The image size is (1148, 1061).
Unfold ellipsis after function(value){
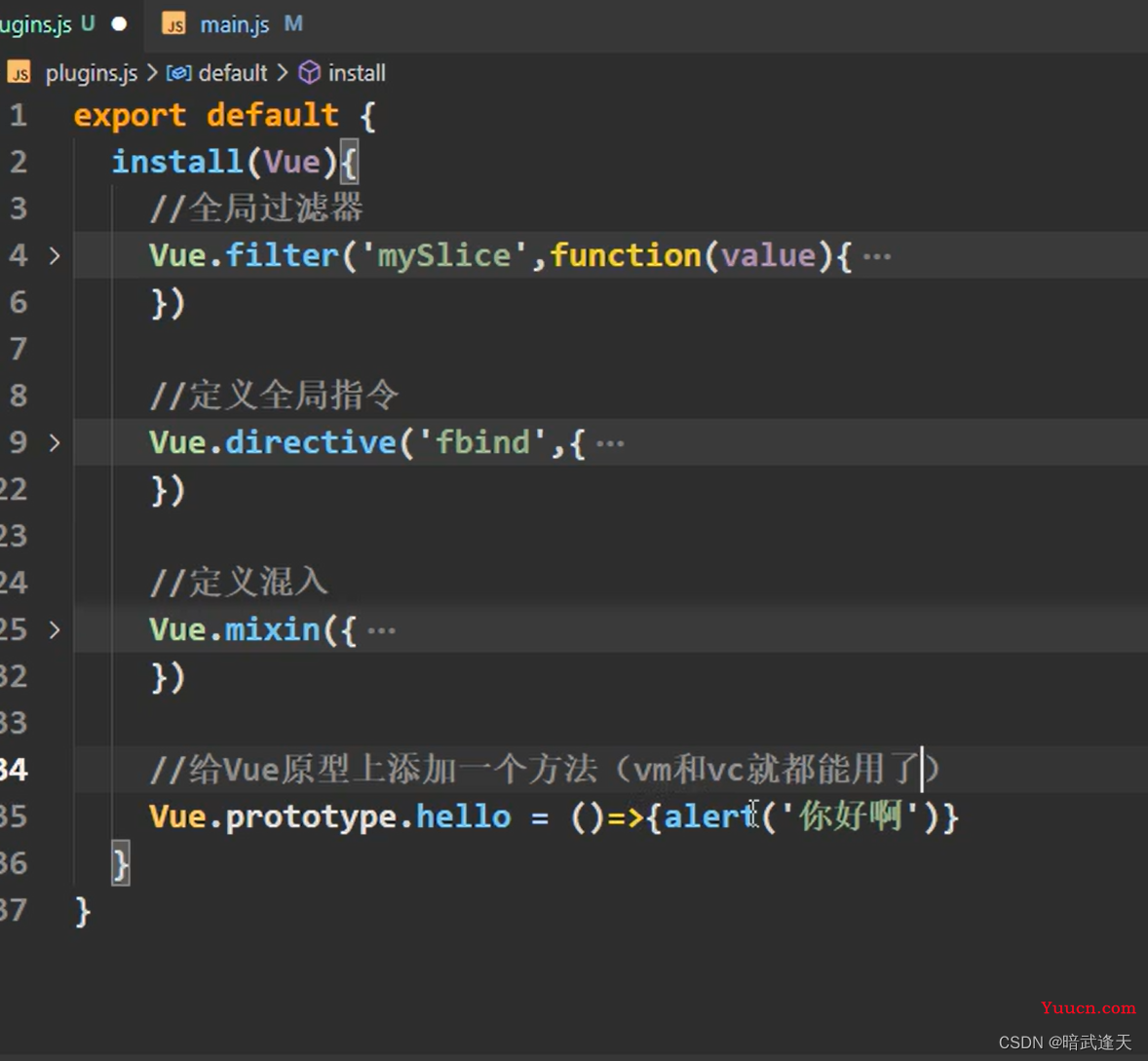(877, 256)
